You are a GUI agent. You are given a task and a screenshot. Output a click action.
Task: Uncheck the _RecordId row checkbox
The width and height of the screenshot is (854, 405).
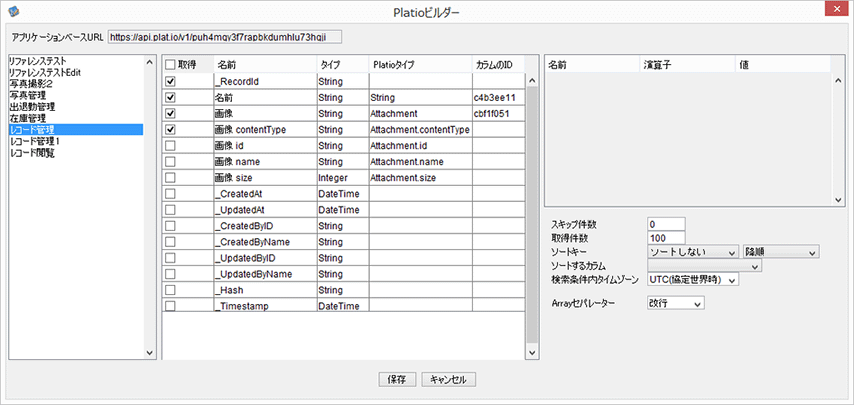click(170, 81)
